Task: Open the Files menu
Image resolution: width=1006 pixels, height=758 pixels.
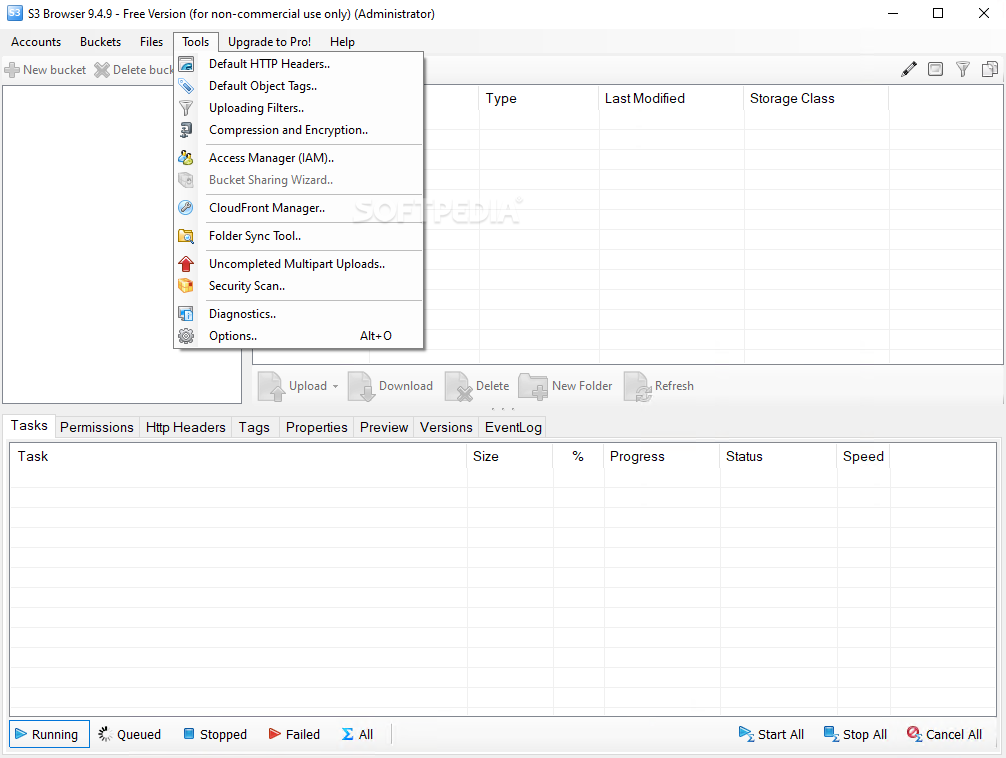Action: pos(151,42)
